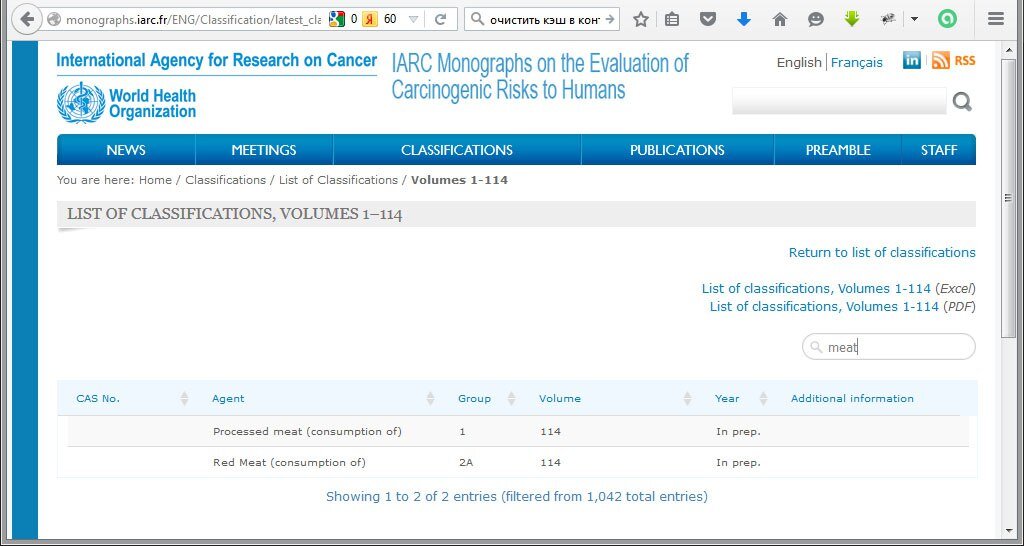Image resolution: width=1024 pixels, height=546 pixels.
Task: Click the site search magnifier button
Action: pos(962,101)
